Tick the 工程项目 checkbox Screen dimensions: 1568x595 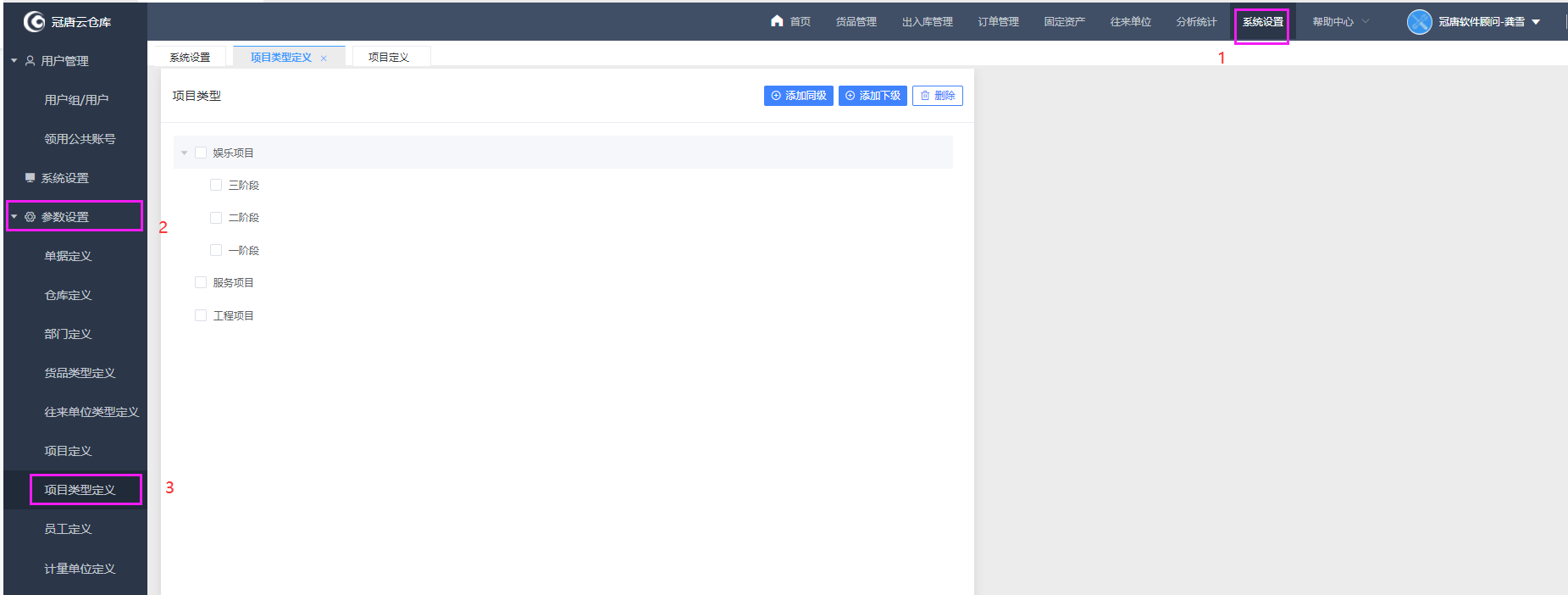(201, 315)
